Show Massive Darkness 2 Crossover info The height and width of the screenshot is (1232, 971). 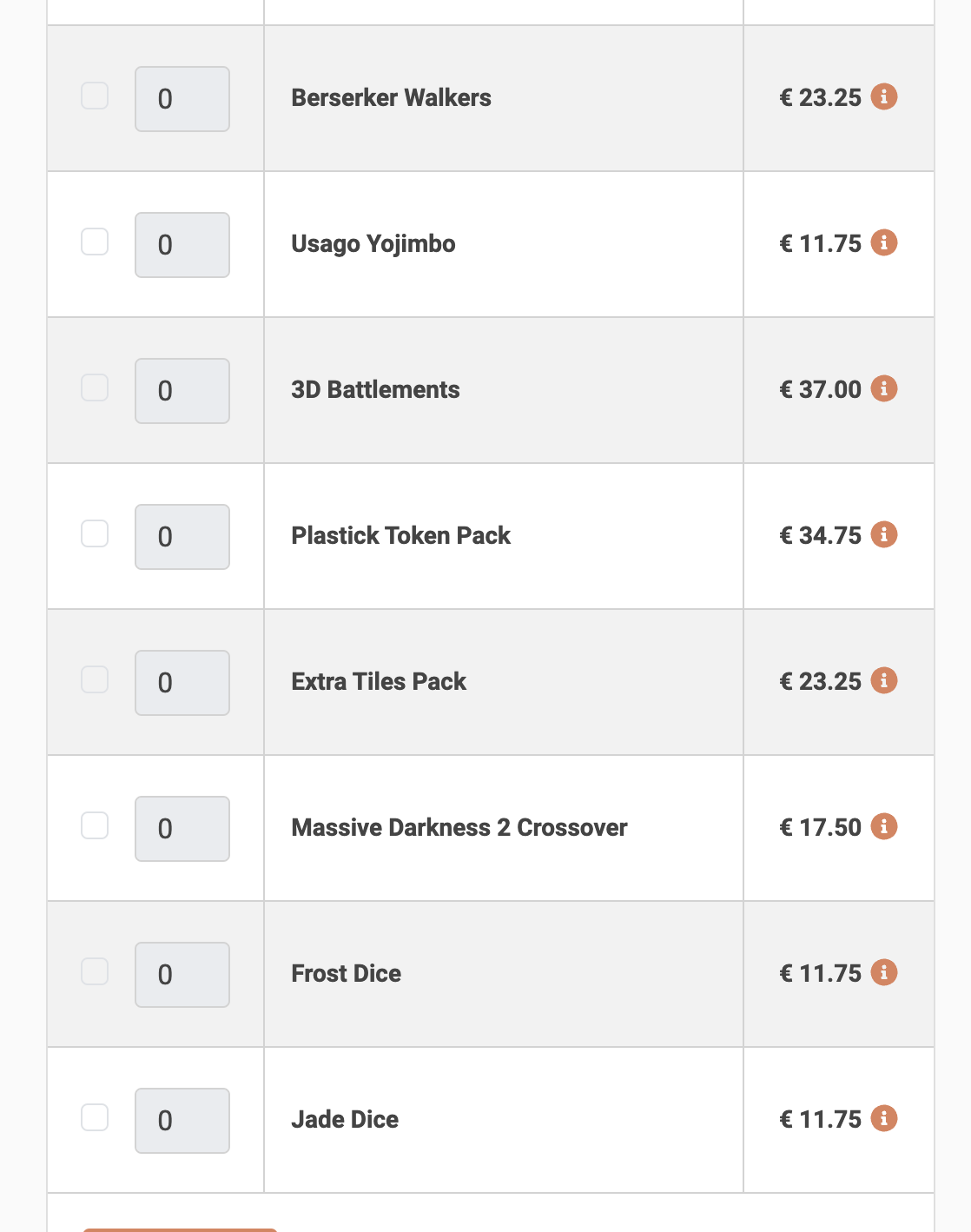tap(884, 826)
